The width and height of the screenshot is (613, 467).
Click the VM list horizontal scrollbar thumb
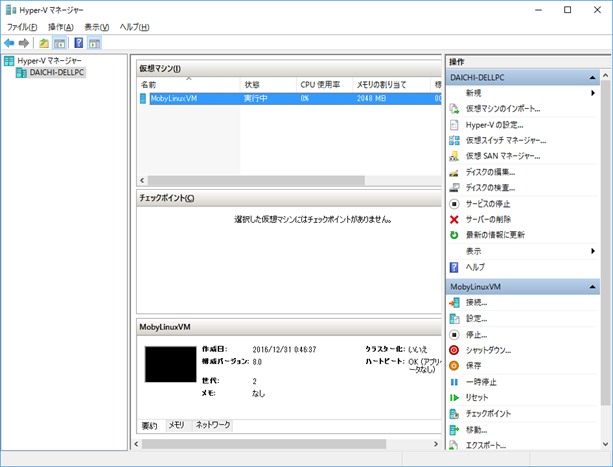[256, 181]
